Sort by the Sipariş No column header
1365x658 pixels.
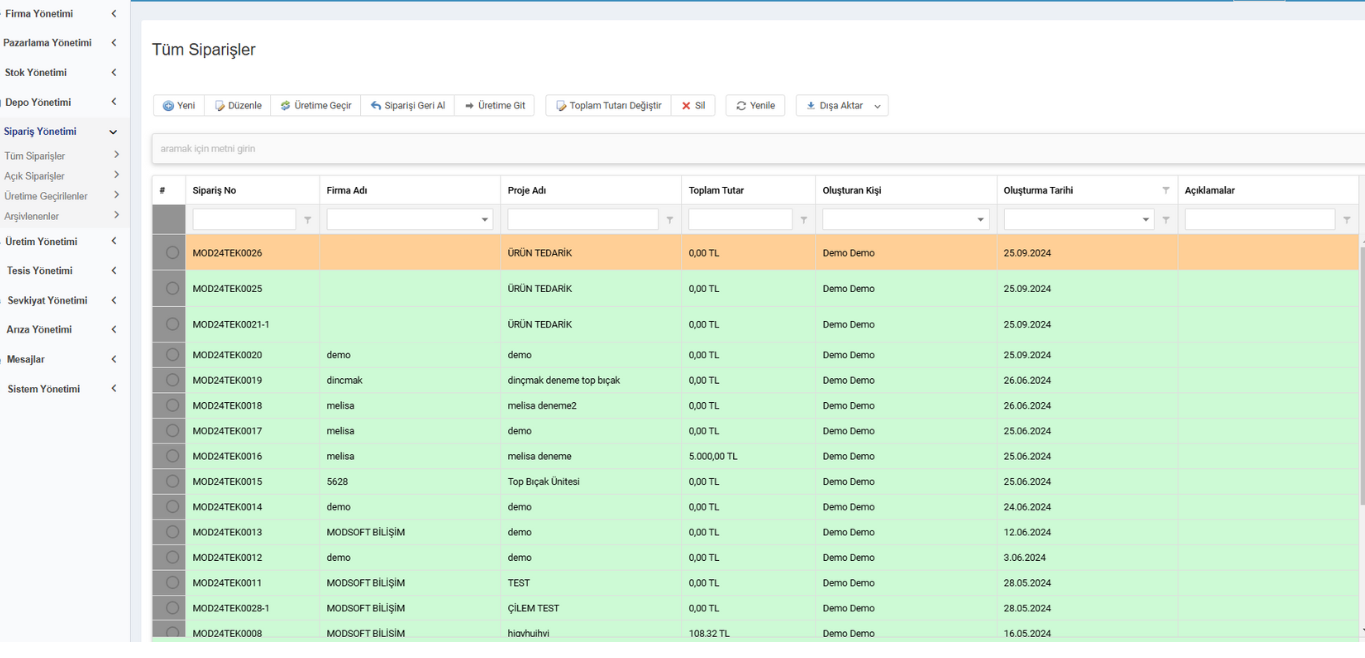point(252,190)
